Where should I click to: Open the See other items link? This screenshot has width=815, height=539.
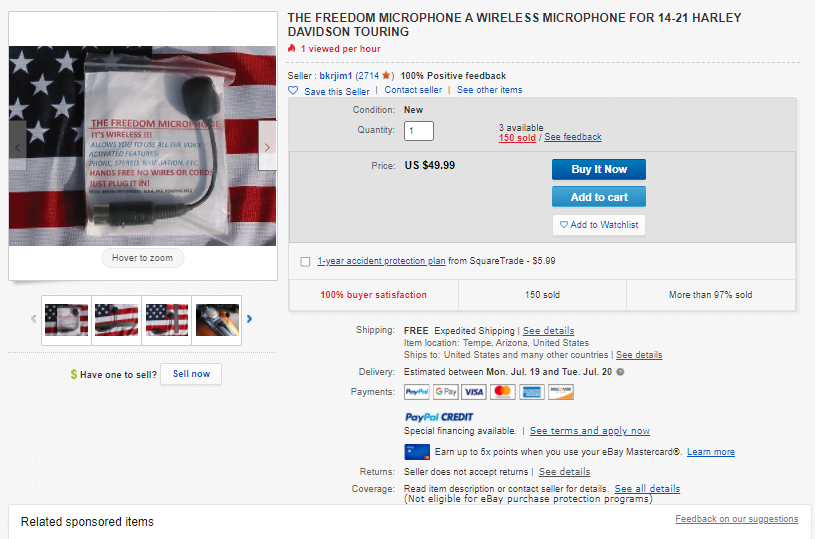pos(489,90)
